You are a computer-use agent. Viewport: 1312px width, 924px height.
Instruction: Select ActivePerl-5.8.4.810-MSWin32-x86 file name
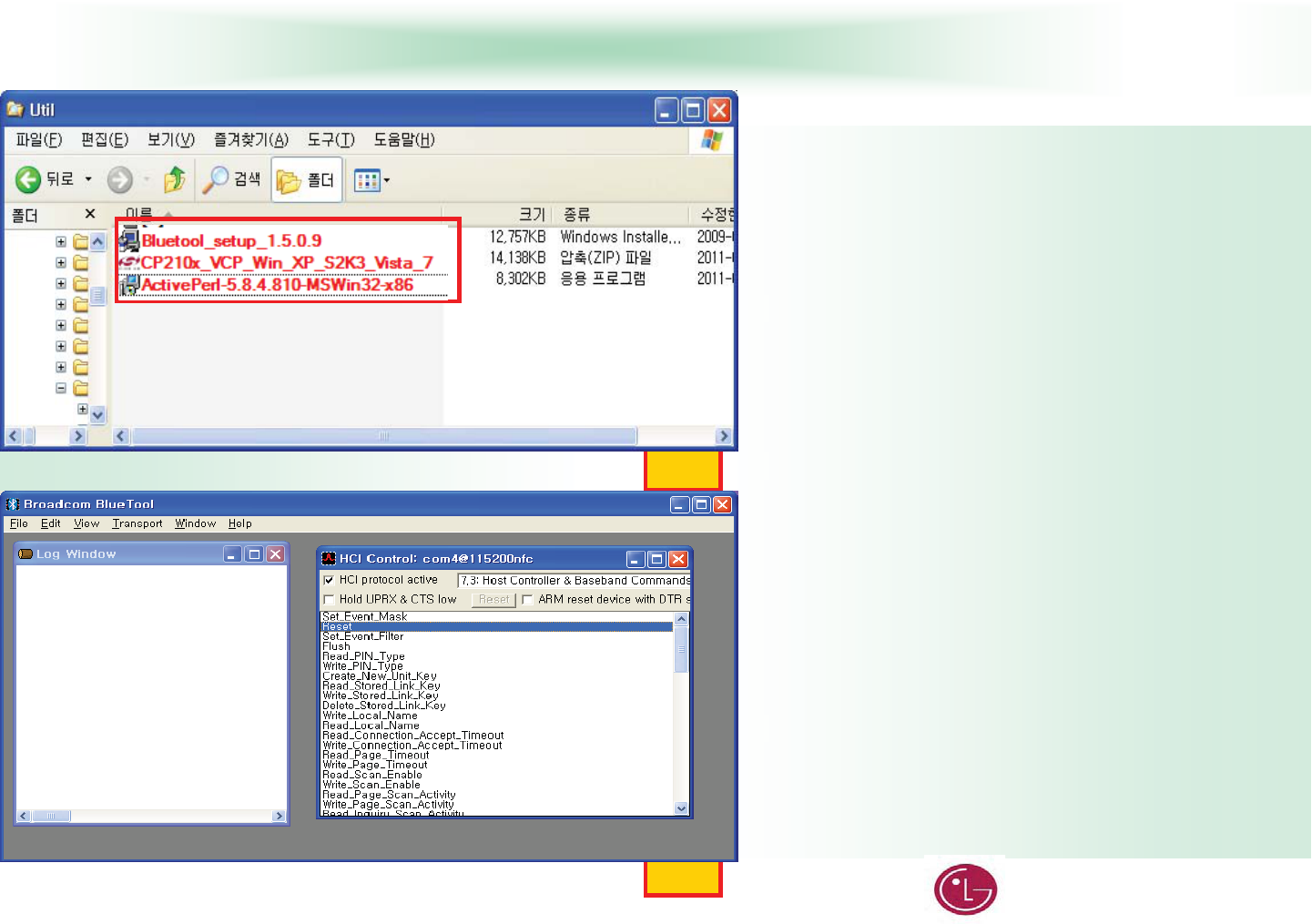tap(277, 285)
